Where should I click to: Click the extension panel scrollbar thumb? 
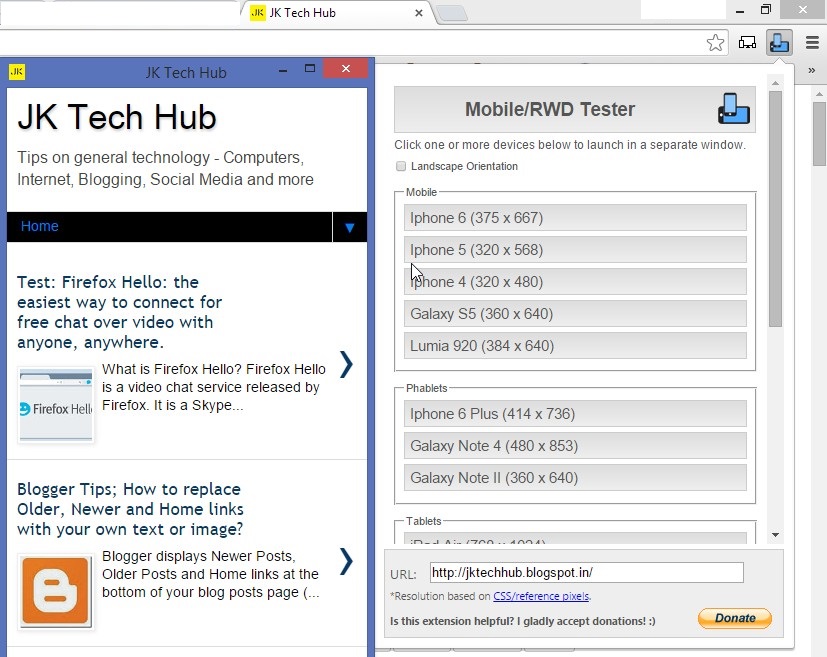pos(775,209)
